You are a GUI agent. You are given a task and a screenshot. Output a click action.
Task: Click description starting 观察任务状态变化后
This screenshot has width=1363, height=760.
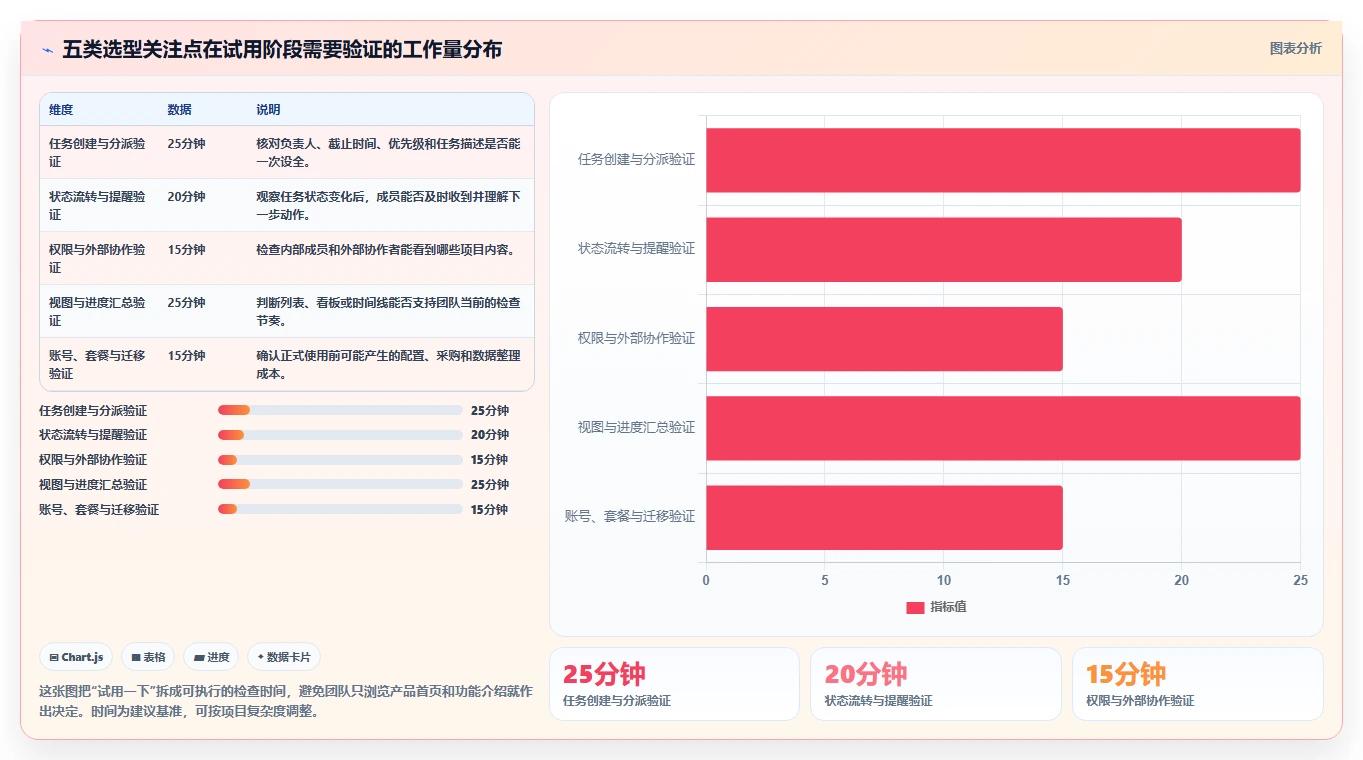[x=389, y=205]
